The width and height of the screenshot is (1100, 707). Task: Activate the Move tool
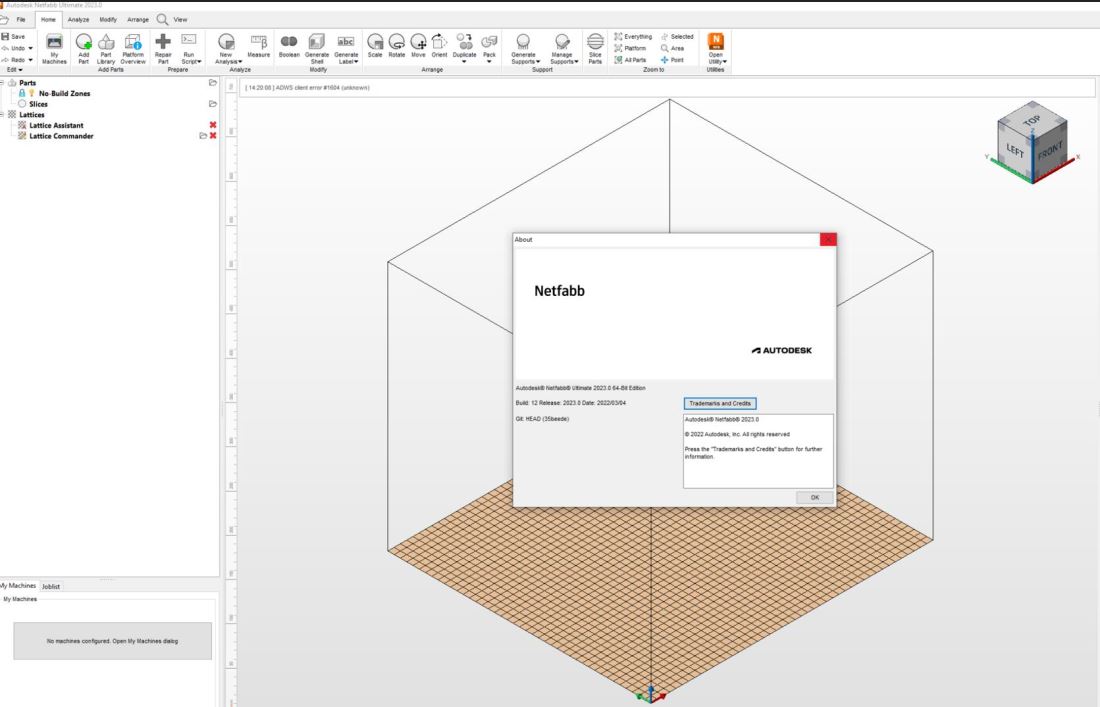point(418,46)
